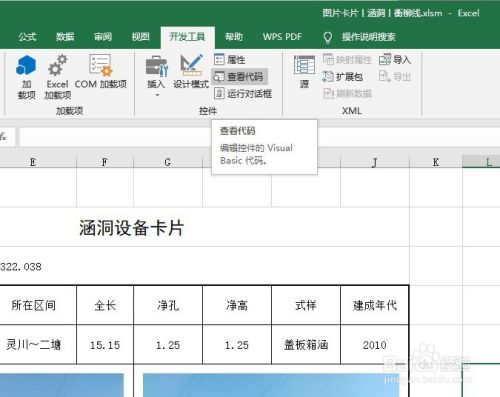Screen dimensions: 500x397
Task: Switch to the 数据 ribbon tab
Action: 65,37
